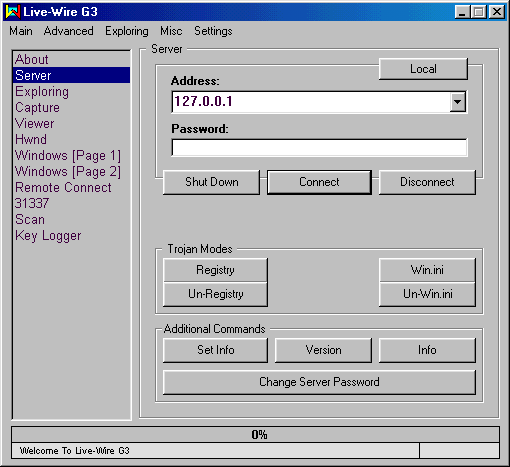Click the Un-Registry button
The width and height of the screenshot is (510, 467).
pos(215,294)
